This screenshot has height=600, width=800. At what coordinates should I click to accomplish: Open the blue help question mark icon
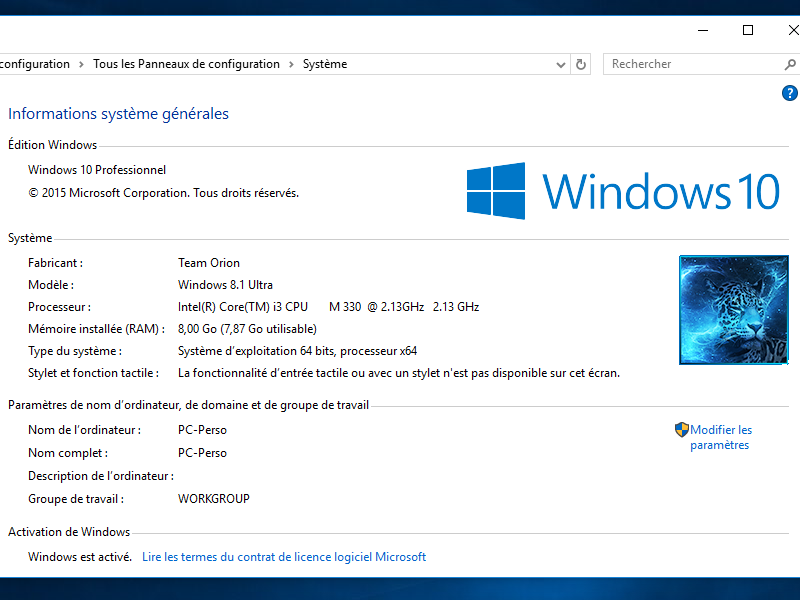[x=789, y=93]
